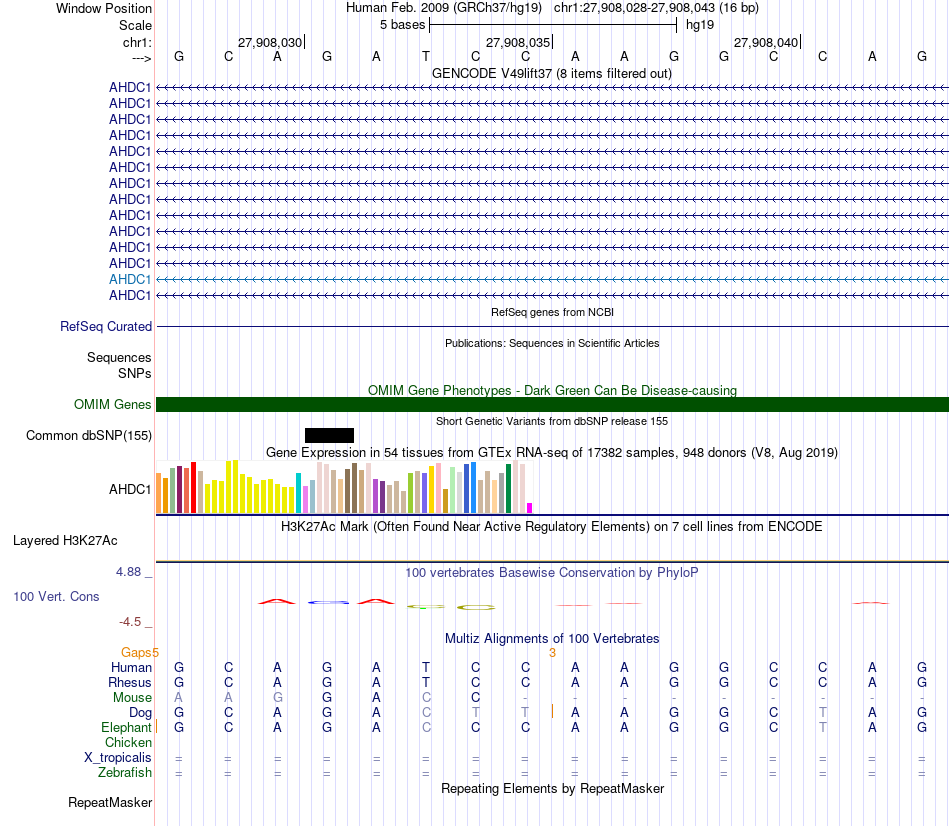Open the GENCODE V49lift37 track title
The image size is (950, 826).
click(552, 73)
